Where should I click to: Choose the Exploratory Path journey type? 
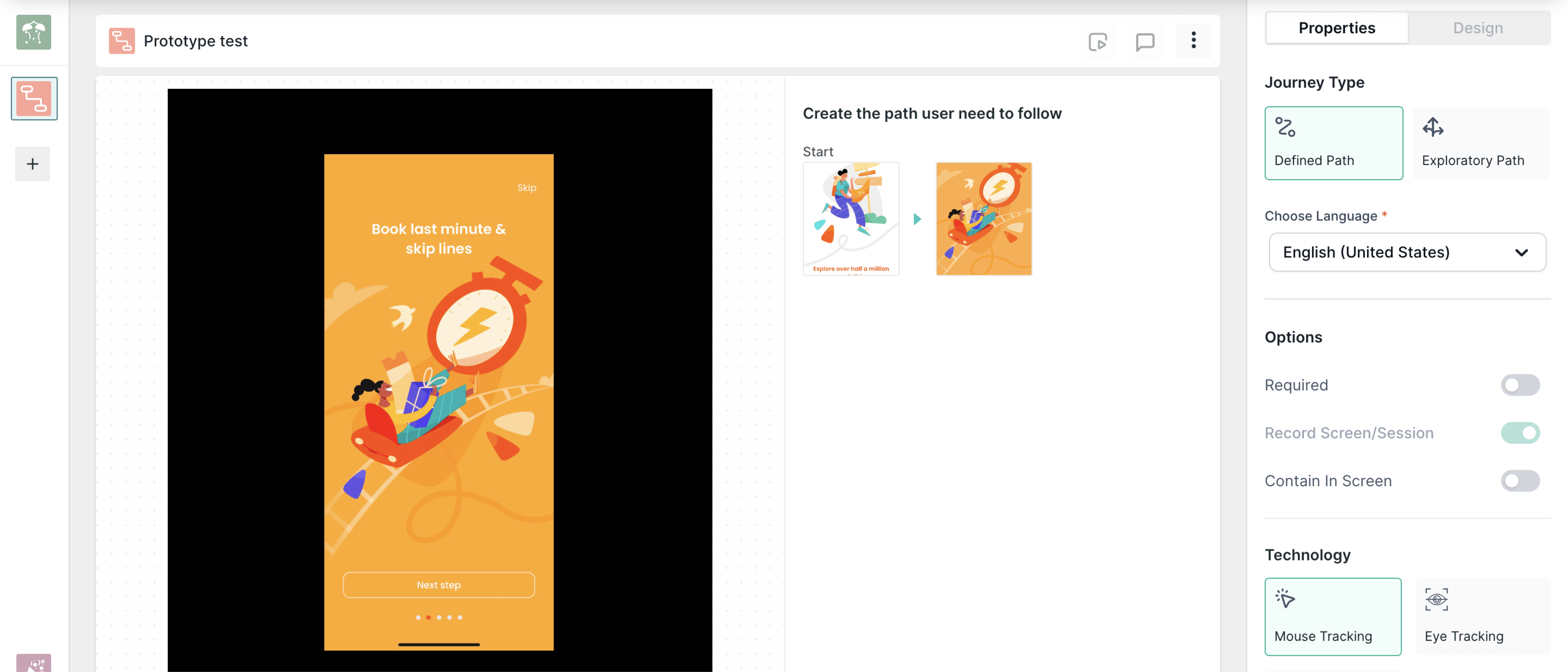(1481, 143)
